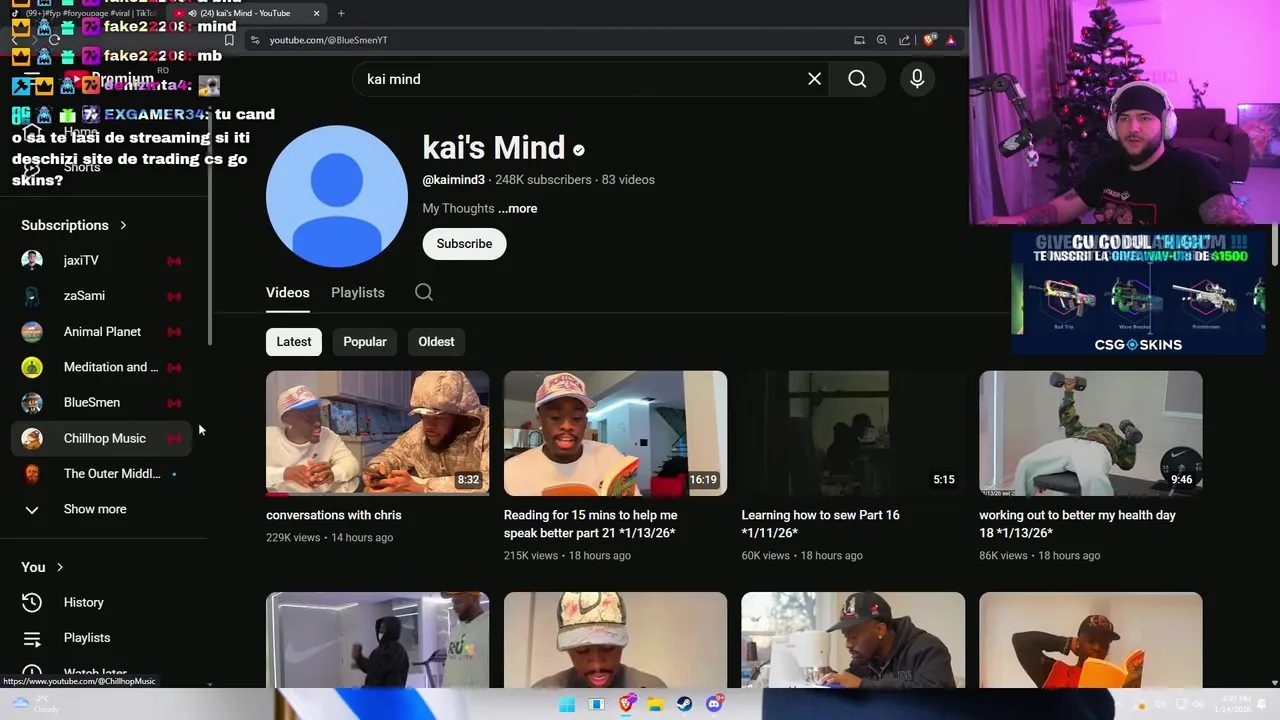Image resolution: width=1280 pixels, height=720 pixels.
Task: Select the Latest filter chip
Action: pyautogui.click(x=294, y=342)
